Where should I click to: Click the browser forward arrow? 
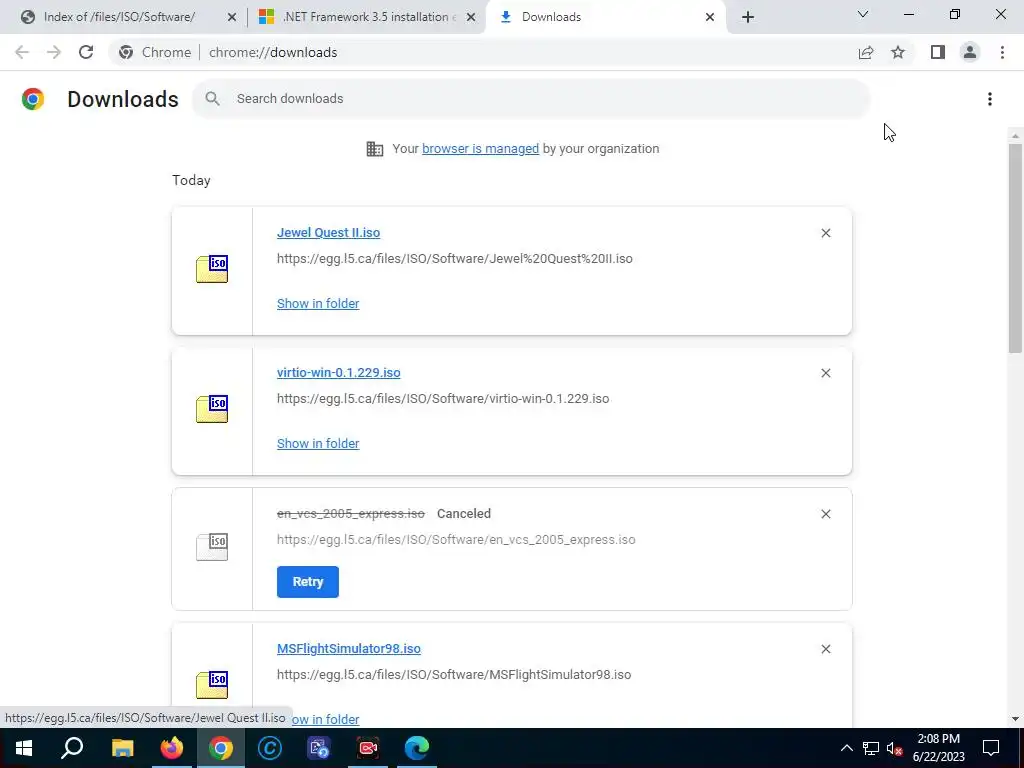click(x=54, y=52)
